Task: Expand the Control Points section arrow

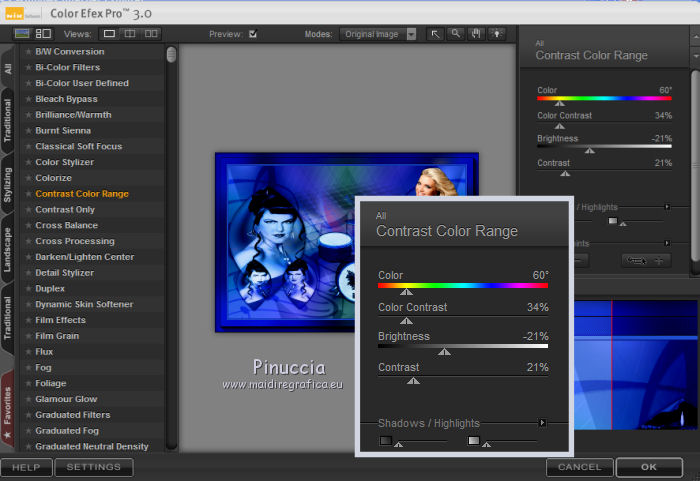Action: [x=667, y=243]
